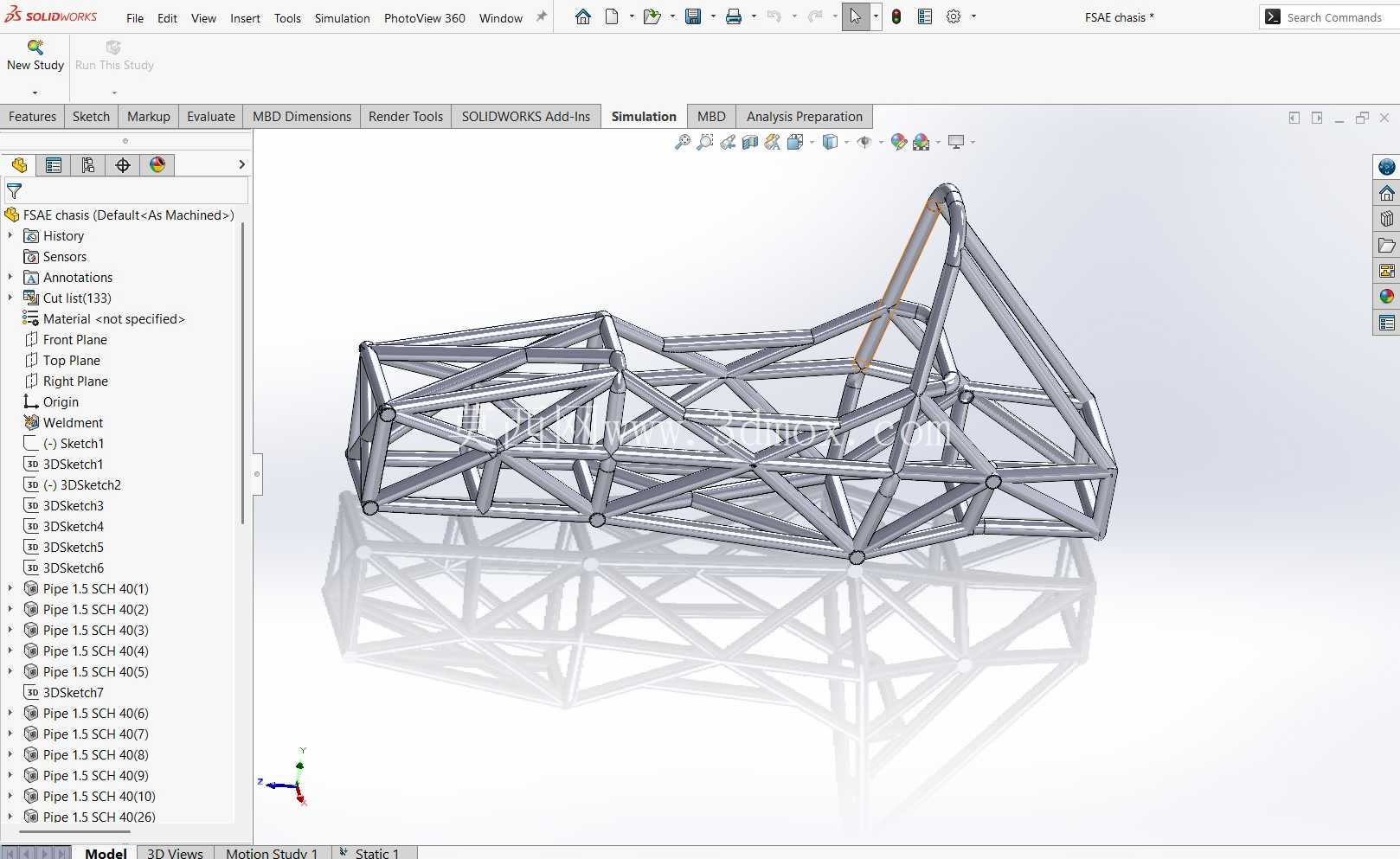This screenshot has height=859, width=1400.
Task: Expand the Cut list(133) node
Action: (10, 298)
